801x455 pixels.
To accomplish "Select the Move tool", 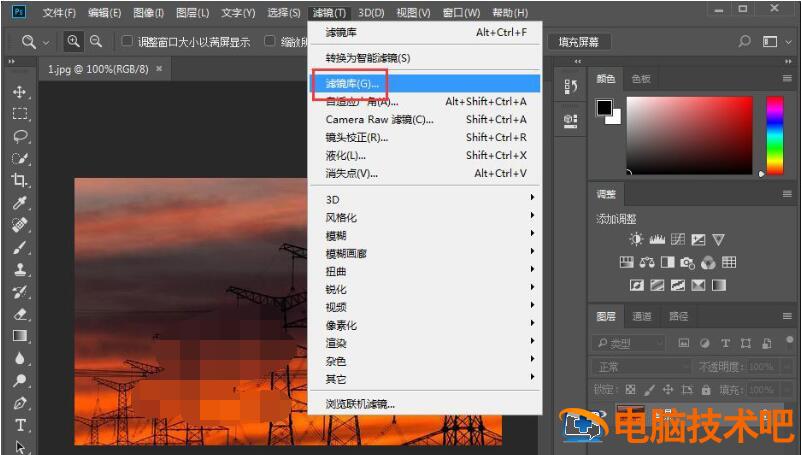I will (20, 92).
